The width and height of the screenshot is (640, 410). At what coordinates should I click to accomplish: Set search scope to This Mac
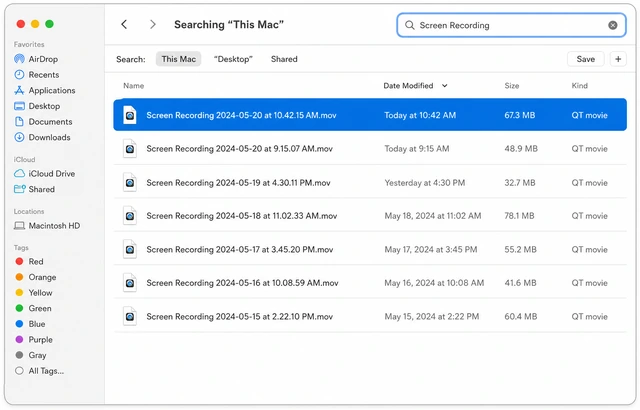point(178,59)
